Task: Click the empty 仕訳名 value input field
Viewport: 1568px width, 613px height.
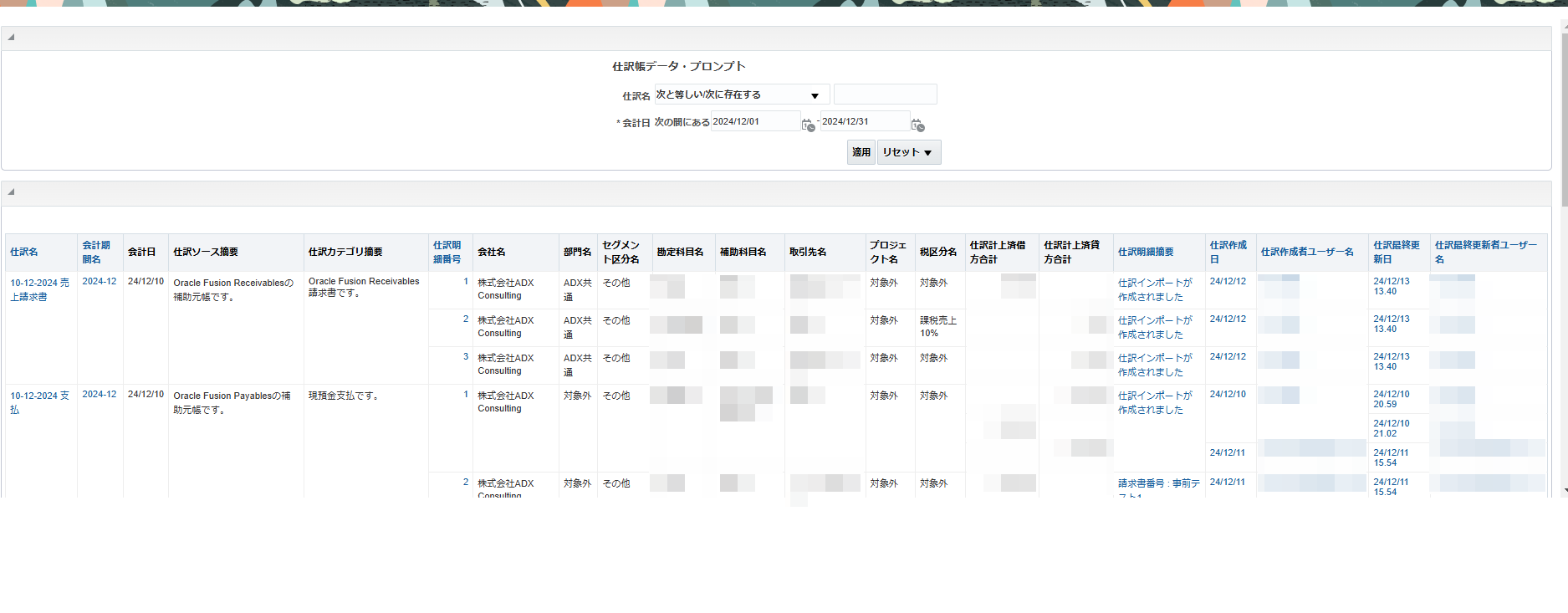Action: (885, 95)
